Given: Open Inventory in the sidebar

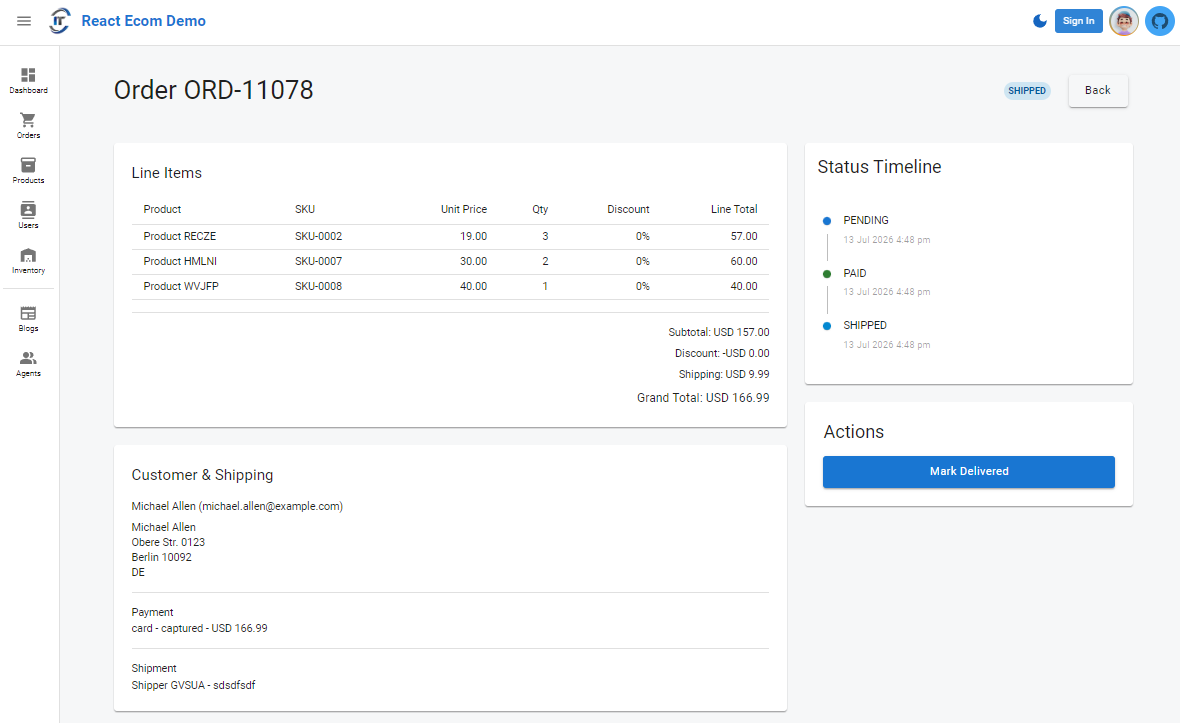Looking at the screenshot, I should point(29,261).
